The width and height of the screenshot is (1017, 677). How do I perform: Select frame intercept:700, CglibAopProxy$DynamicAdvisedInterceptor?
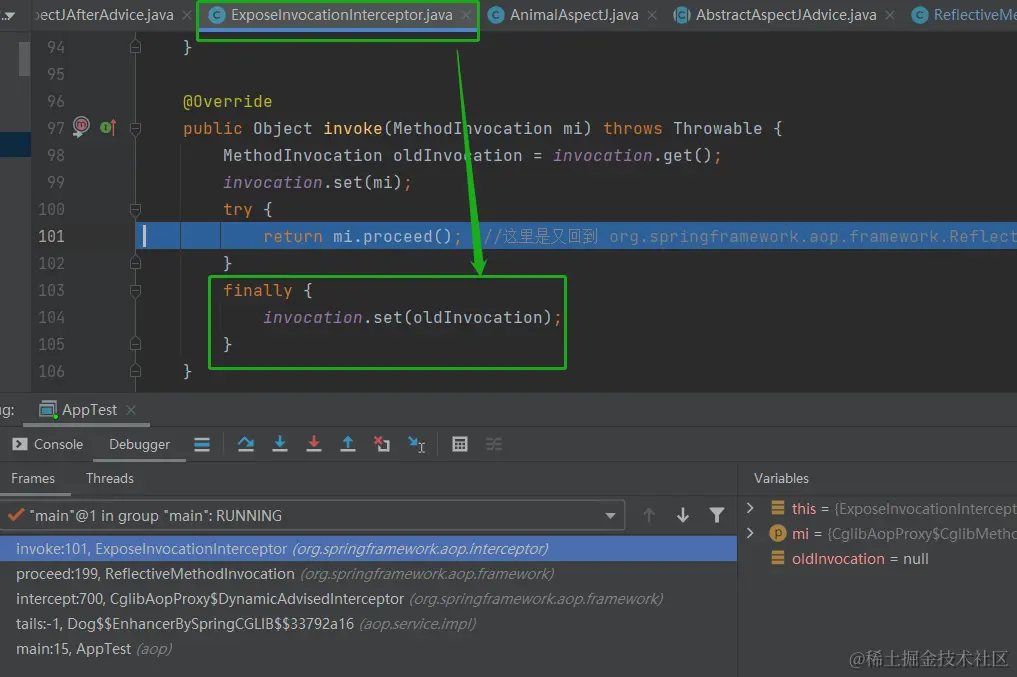[368, 599]
